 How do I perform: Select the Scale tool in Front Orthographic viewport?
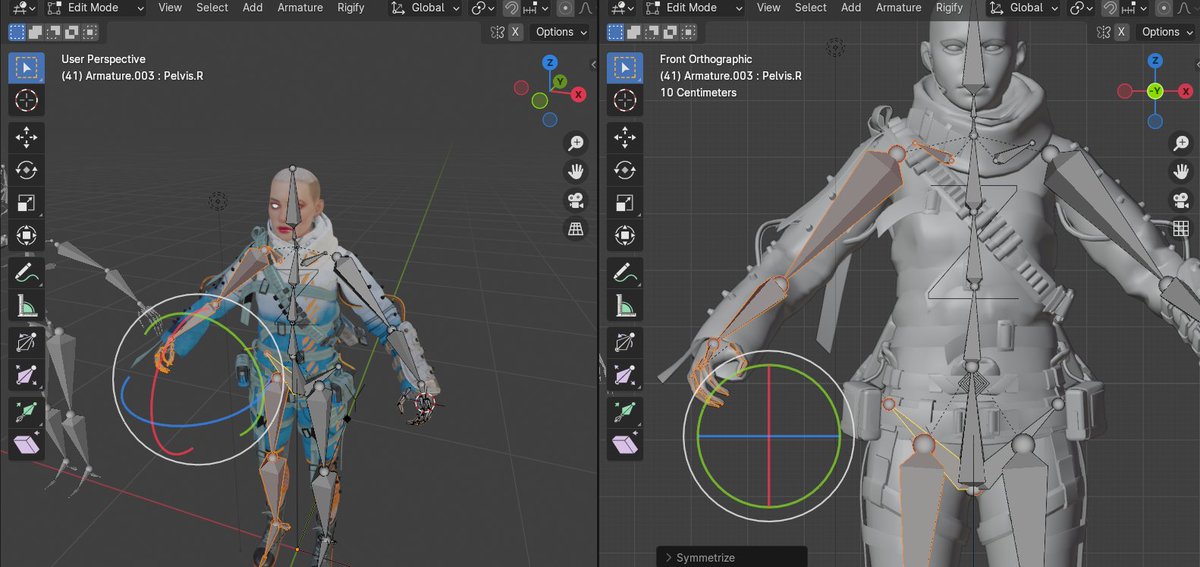point(625,203)
